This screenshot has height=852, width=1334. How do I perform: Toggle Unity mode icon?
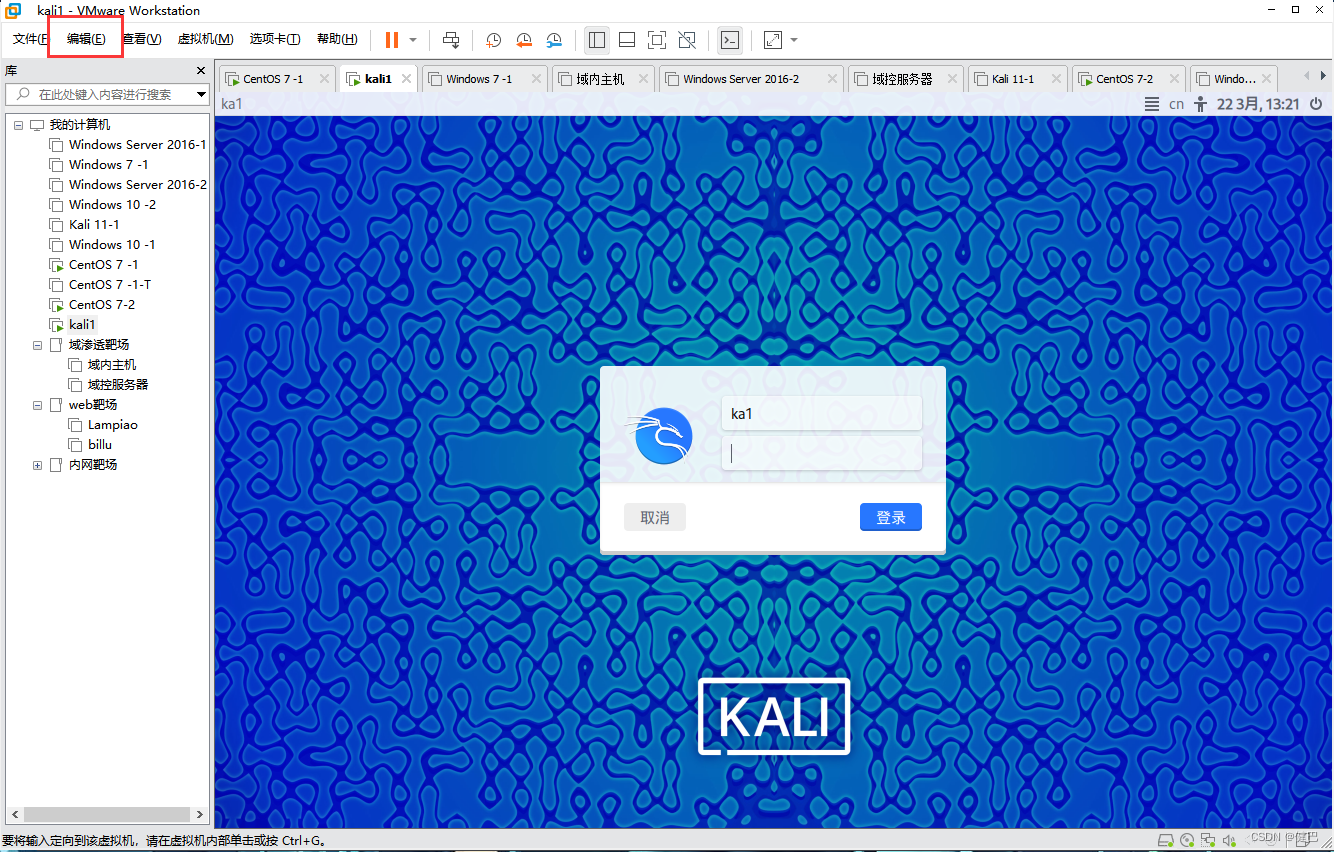point(687,40)
